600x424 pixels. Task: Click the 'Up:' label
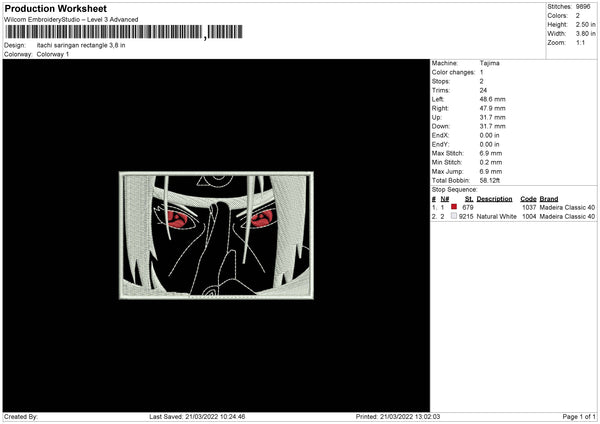437,117
